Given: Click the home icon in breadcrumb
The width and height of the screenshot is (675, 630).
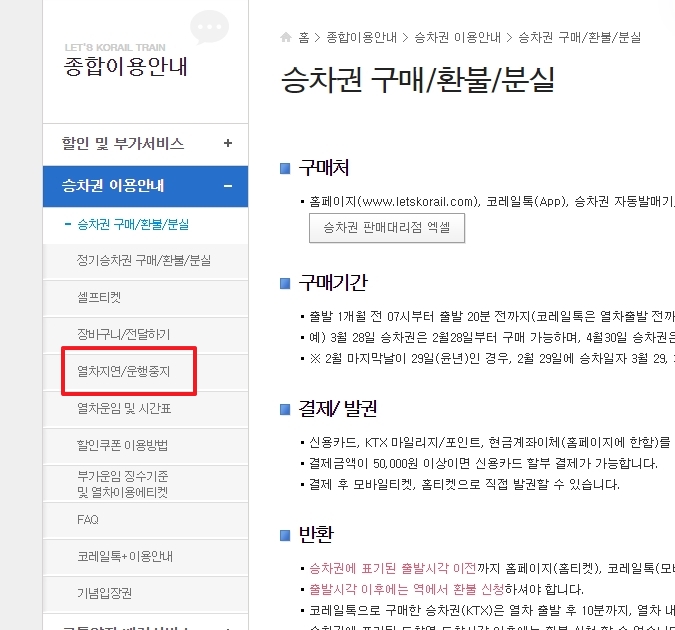Looking at the screenshot, I should click(286, 37).
